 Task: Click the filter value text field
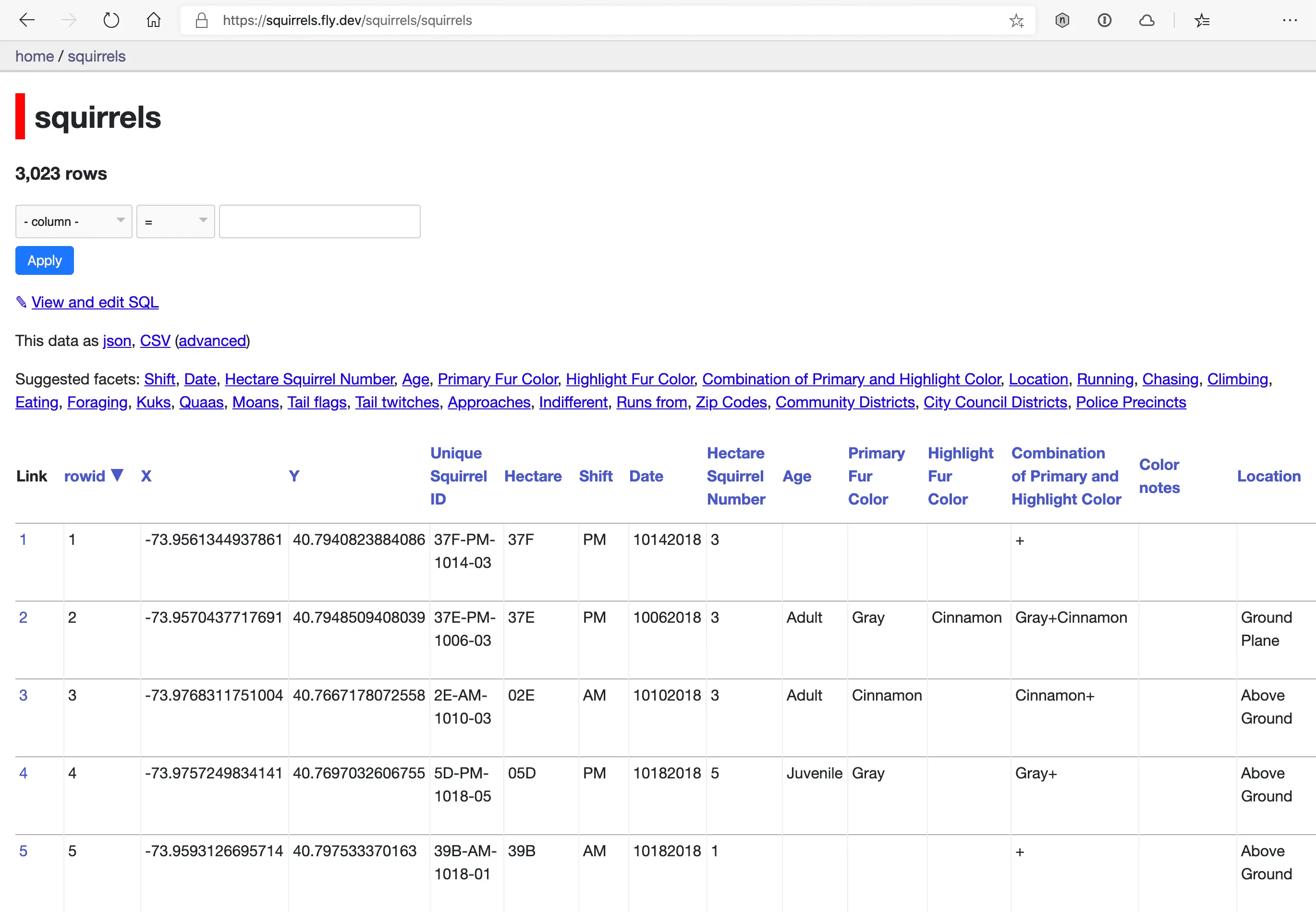pos(319,222)
